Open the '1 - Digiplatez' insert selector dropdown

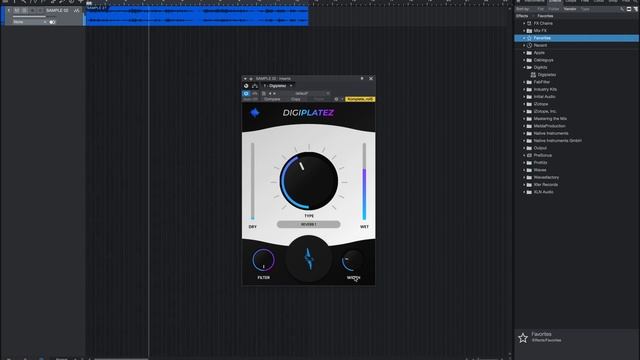click(x=278, y=86)
